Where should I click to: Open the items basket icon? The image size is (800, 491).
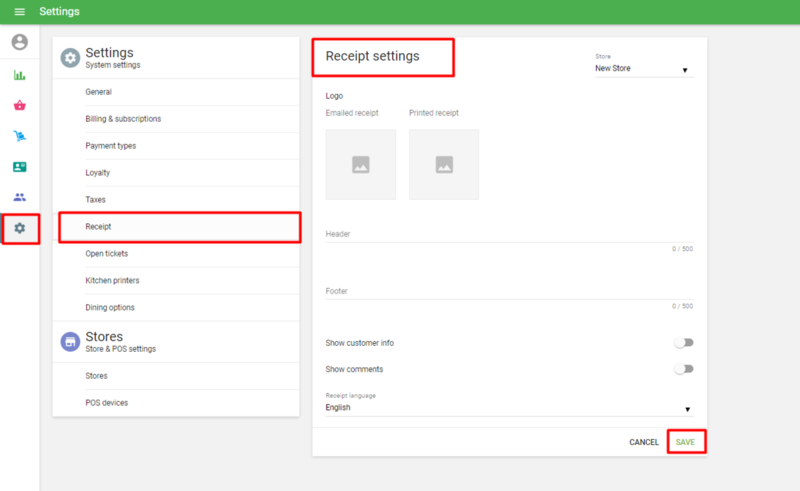[x=19, y=105]
